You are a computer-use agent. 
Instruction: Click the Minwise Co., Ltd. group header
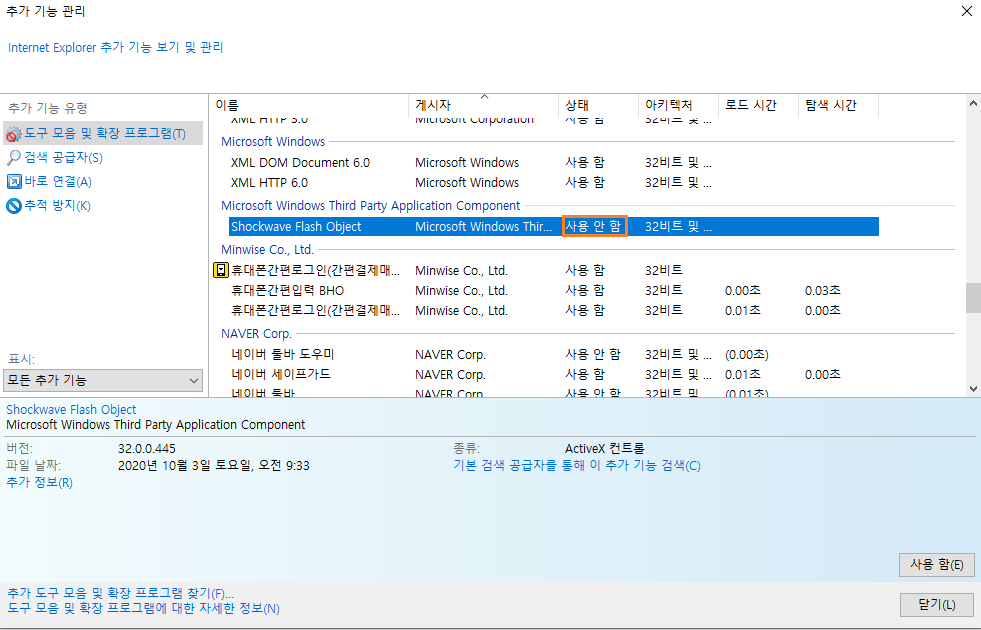[267, 249]
